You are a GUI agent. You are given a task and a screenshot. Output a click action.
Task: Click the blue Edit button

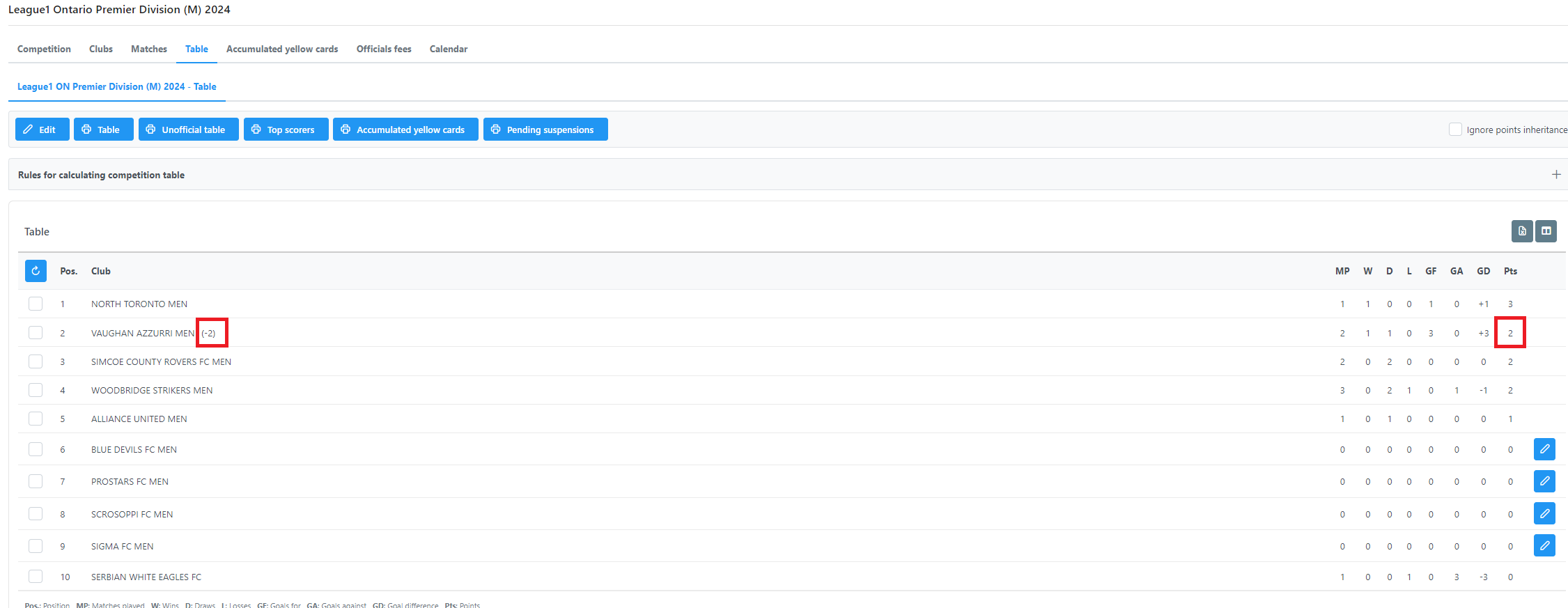click(x=42, y=130)
